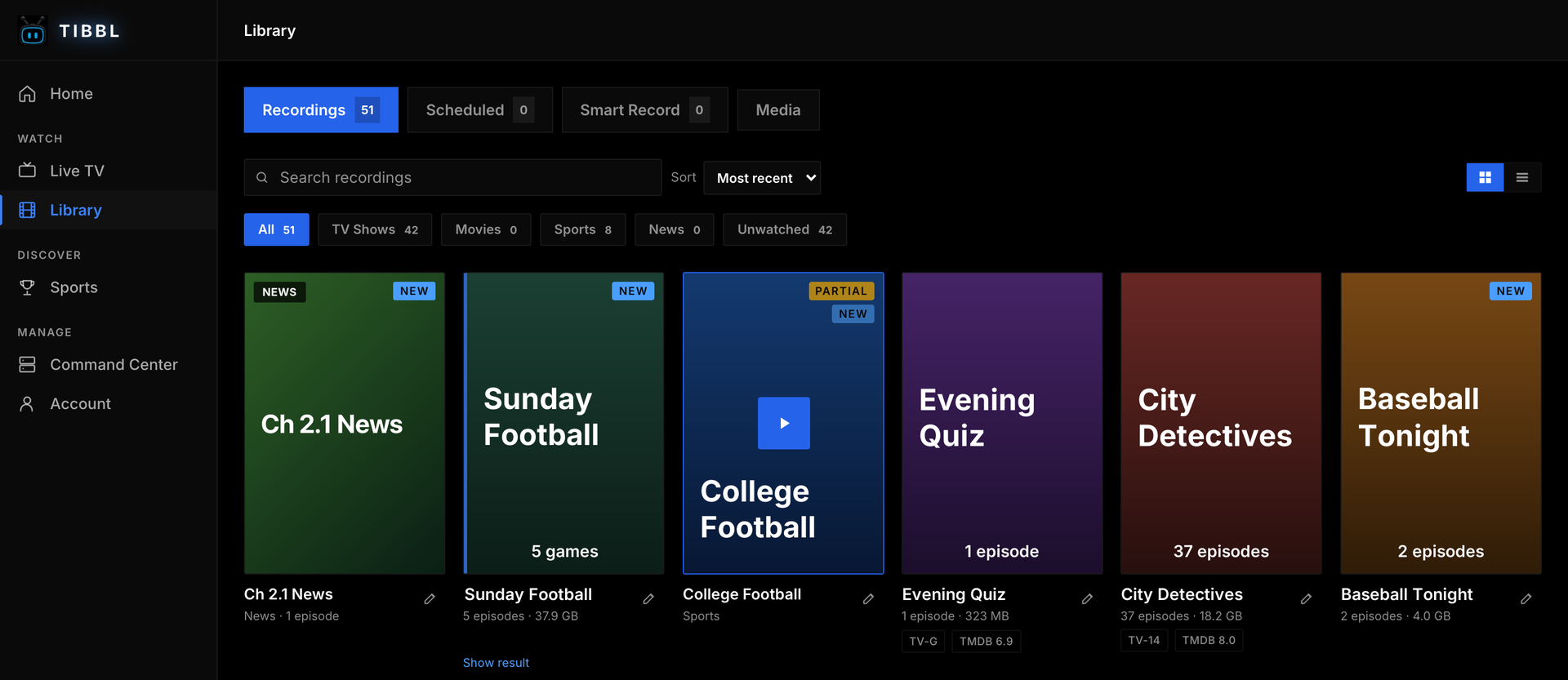
Task: Switch to list view
Action: [x=1522, y=177]
